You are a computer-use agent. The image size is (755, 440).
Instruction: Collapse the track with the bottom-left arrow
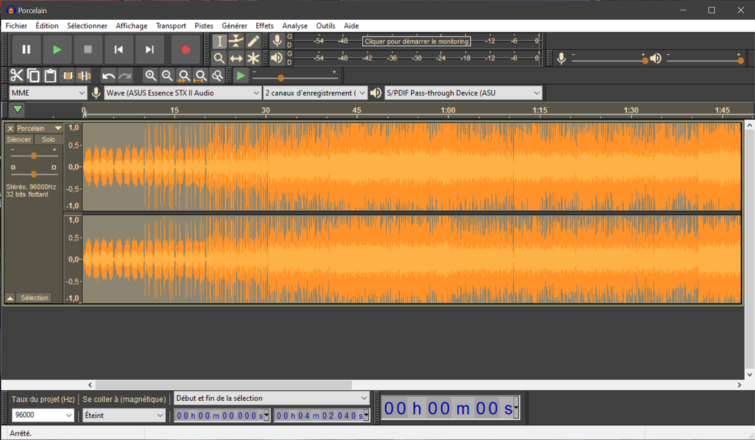(x=10, y=298)
